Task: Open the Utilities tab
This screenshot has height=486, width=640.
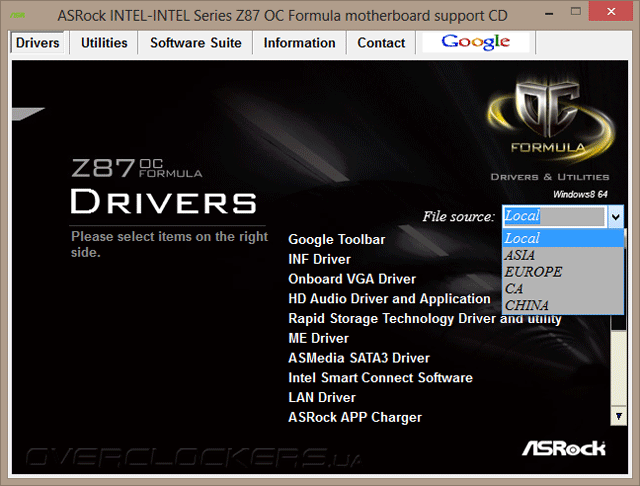Action: click(x=104, y=43)
